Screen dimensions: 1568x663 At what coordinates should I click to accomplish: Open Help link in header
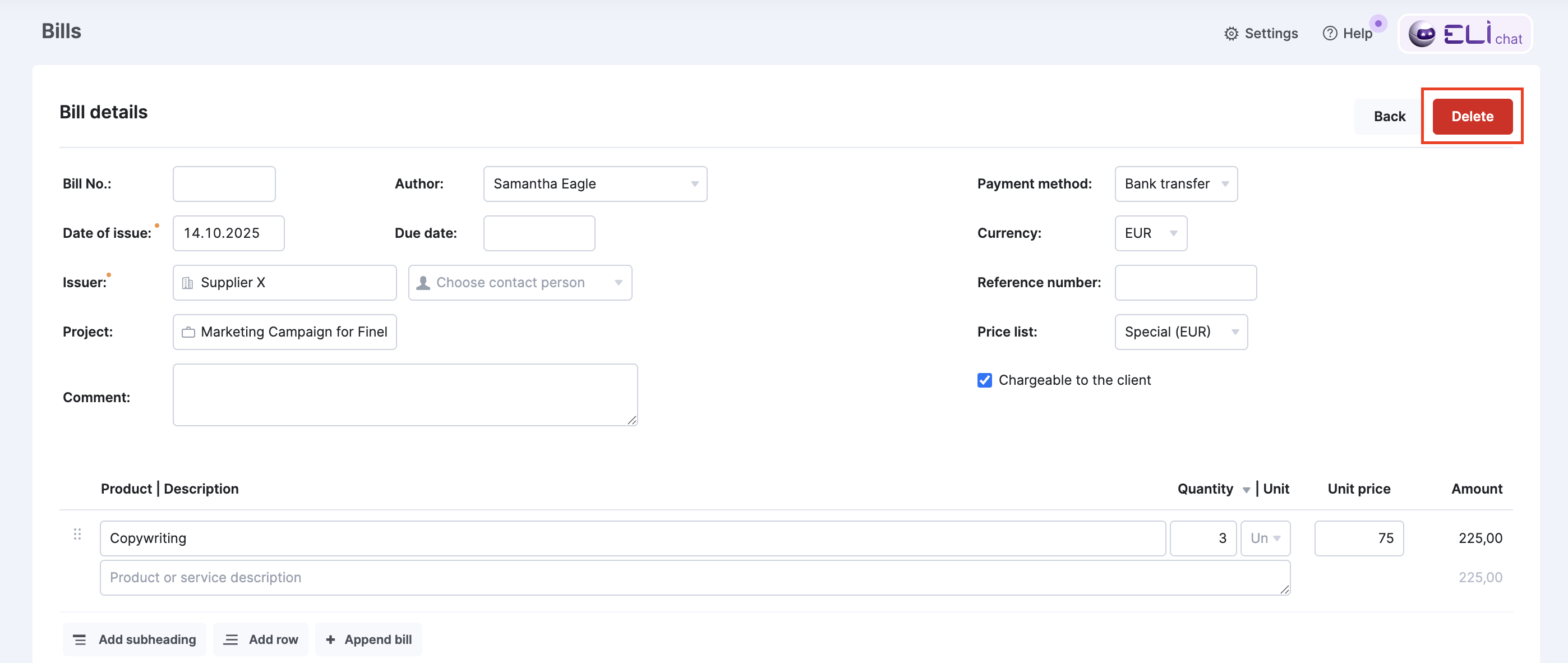1348,34
